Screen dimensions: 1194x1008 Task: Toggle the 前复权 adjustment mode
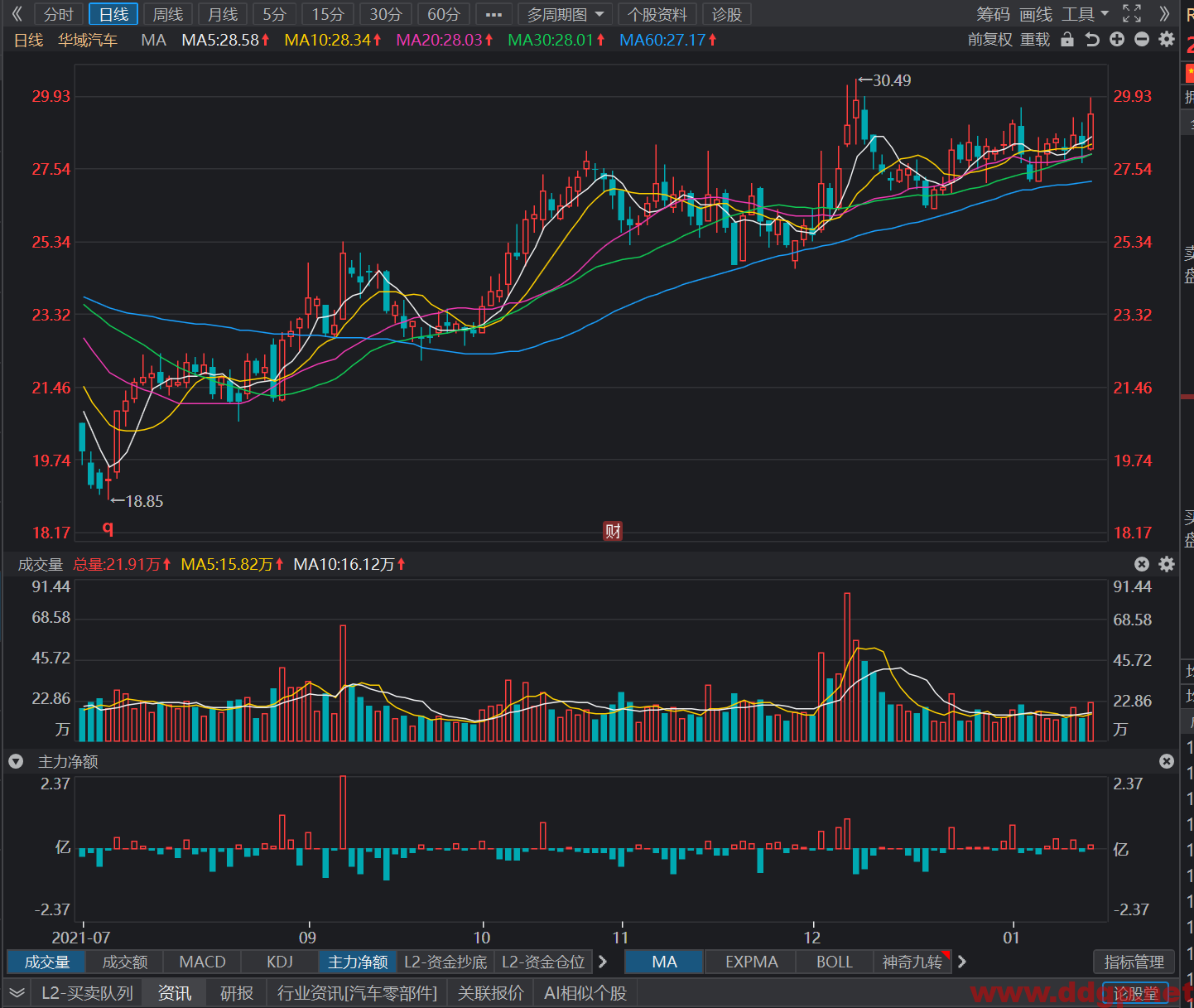click(990, 39)
